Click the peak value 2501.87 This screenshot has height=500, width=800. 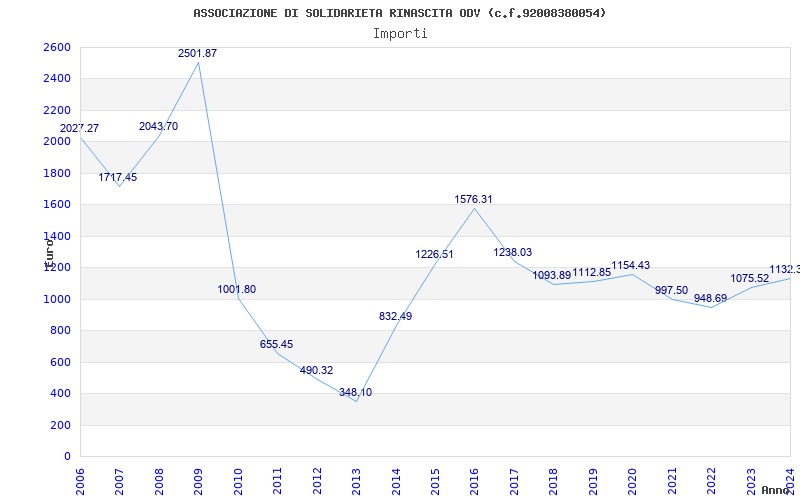pyautogui.click(x=197, y=53)
